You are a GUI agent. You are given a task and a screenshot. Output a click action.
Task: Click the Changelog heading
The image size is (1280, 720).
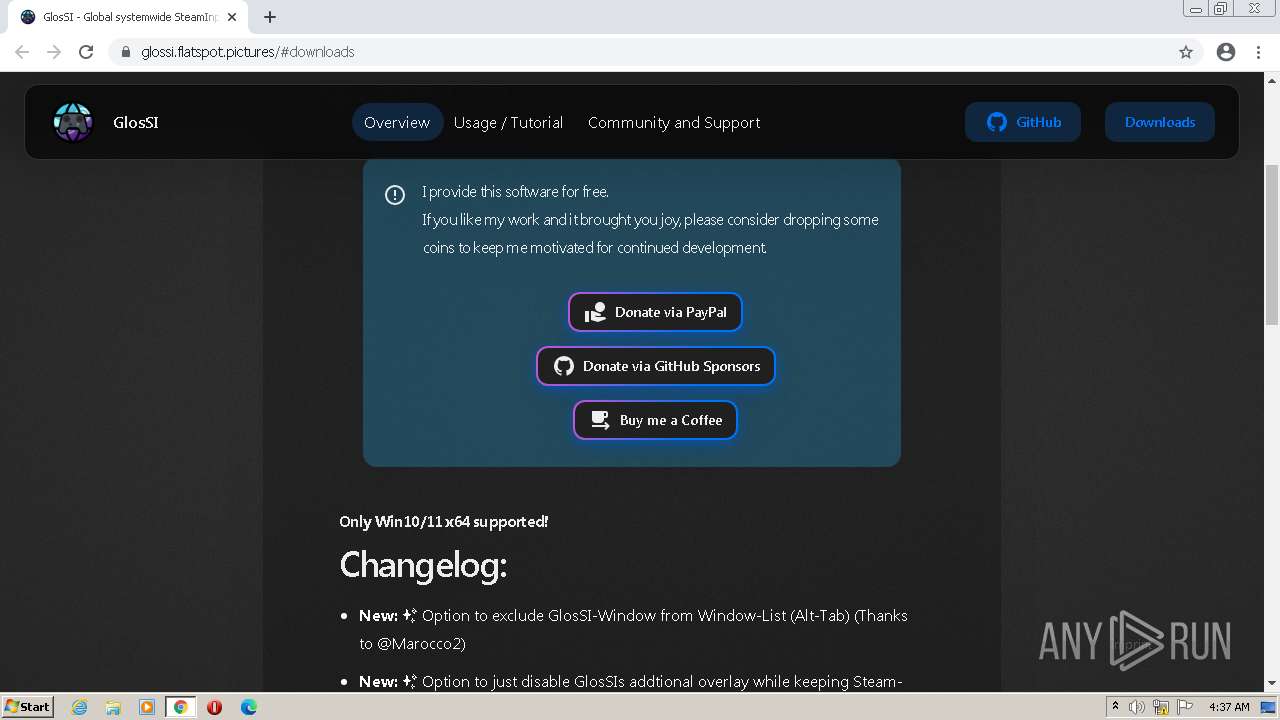click(x=423, y=565)
